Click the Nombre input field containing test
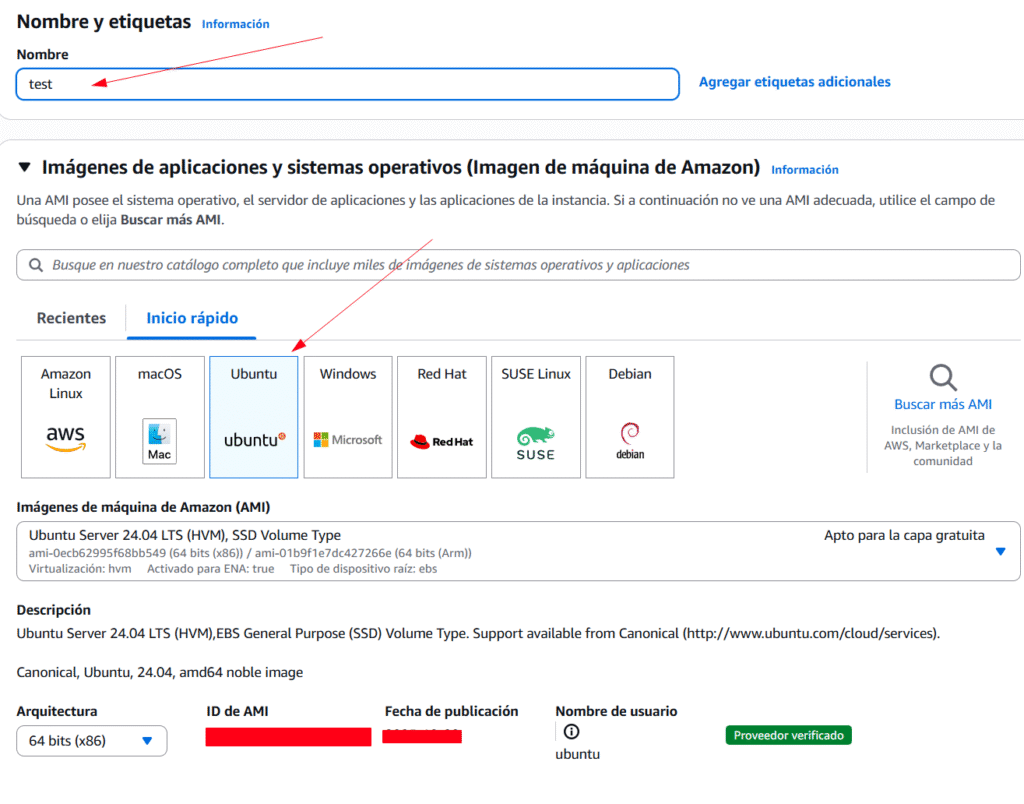The image size is (1024, 804). point(347,84)
